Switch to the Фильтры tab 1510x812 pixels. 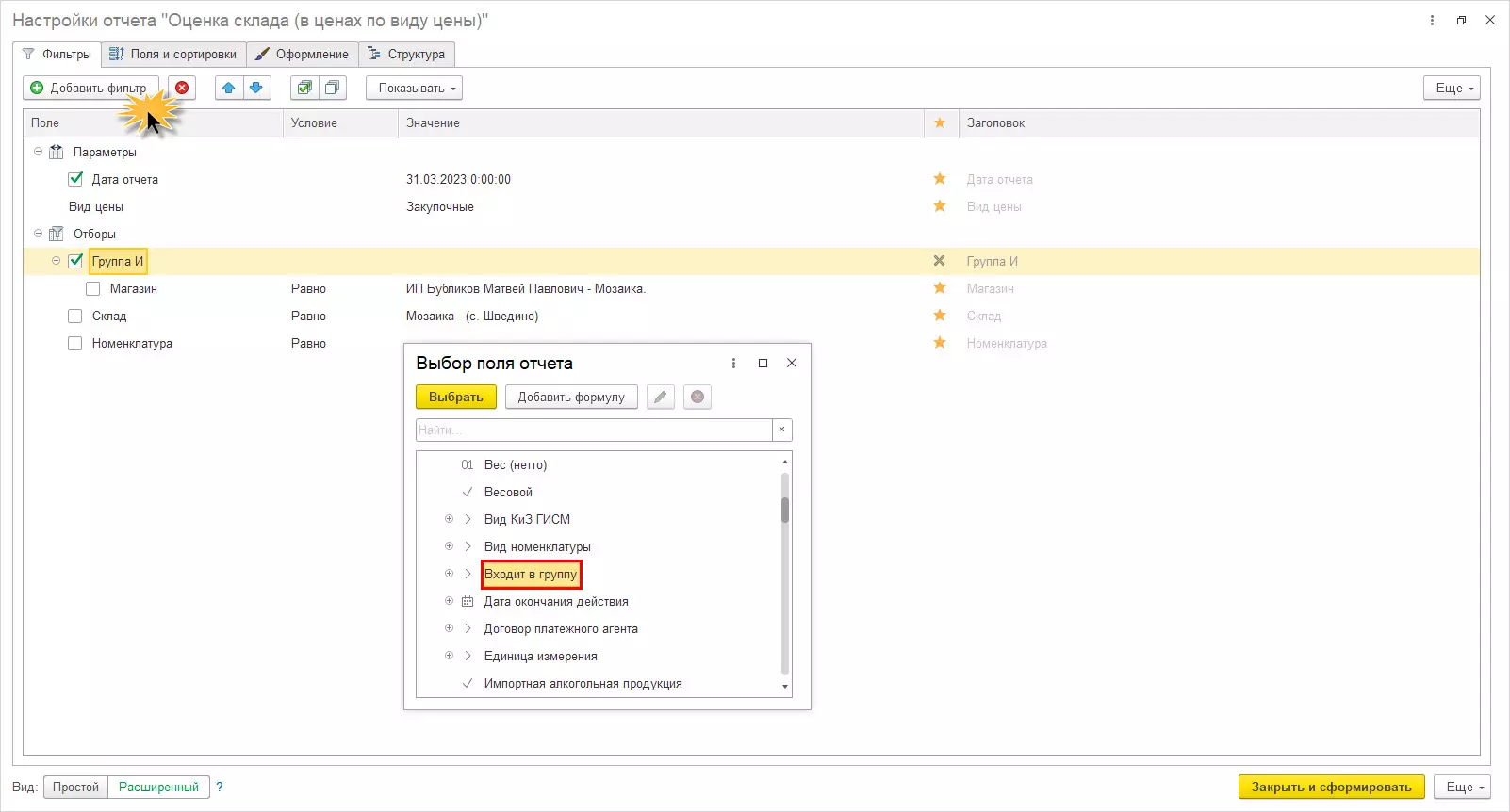[x=57, y=54]
